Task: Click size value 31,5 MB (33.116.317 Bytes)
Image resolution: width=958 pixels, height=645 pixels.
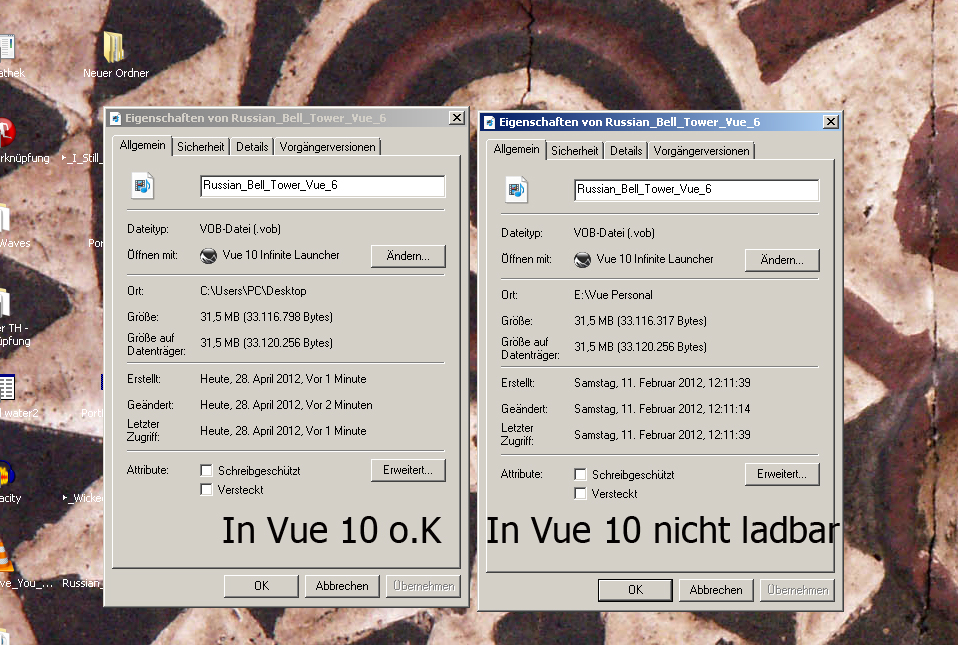Action: pos(640,321)
